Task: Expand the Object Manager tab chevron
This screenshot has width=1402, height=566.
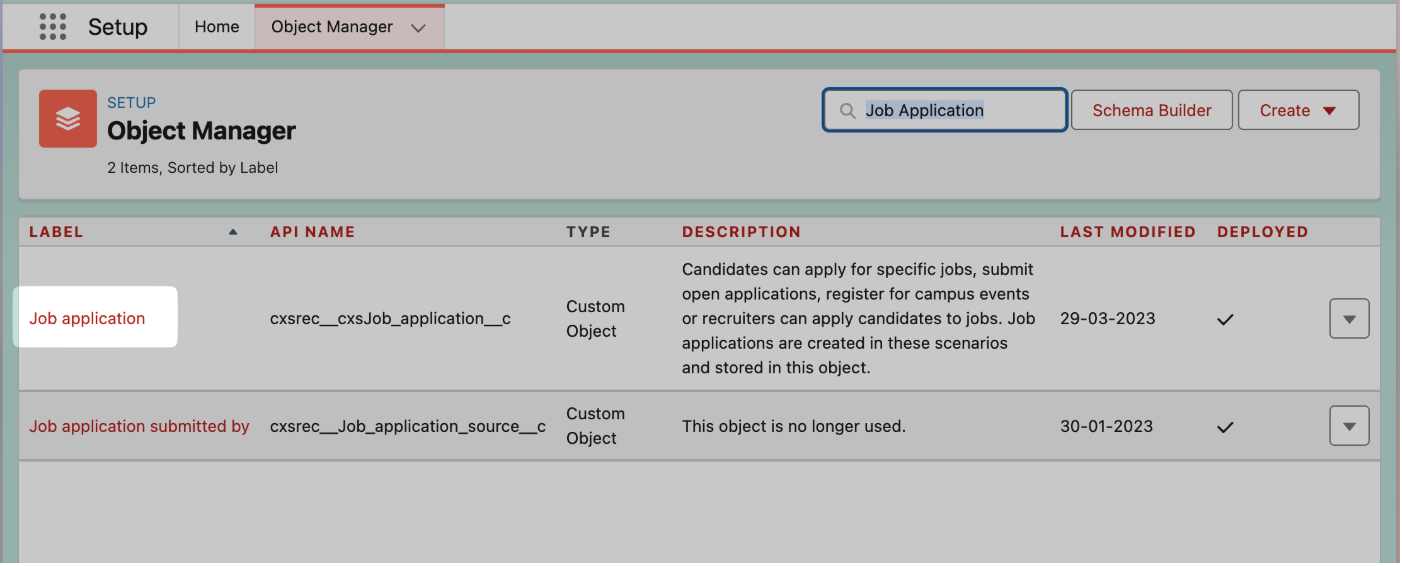Action: click(x=419, y=28)
